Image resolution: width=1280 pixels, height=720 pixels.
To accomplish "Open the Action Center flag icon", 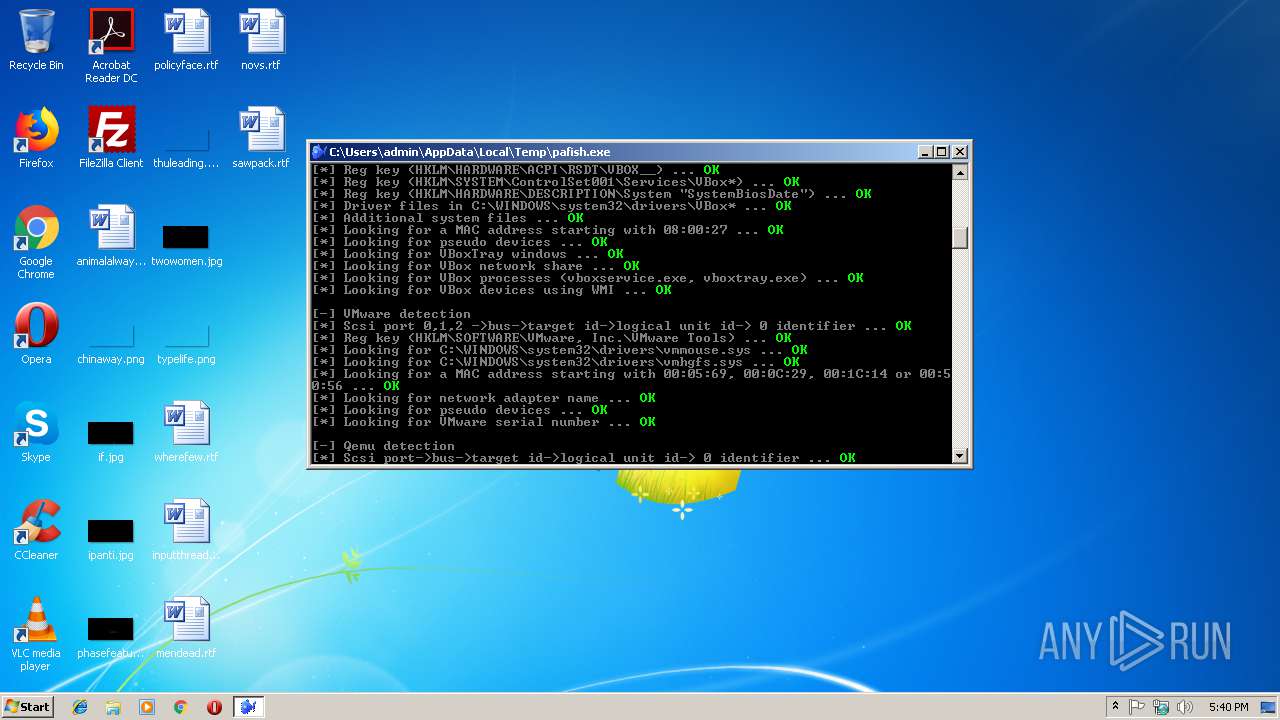I will point(1137,707).
